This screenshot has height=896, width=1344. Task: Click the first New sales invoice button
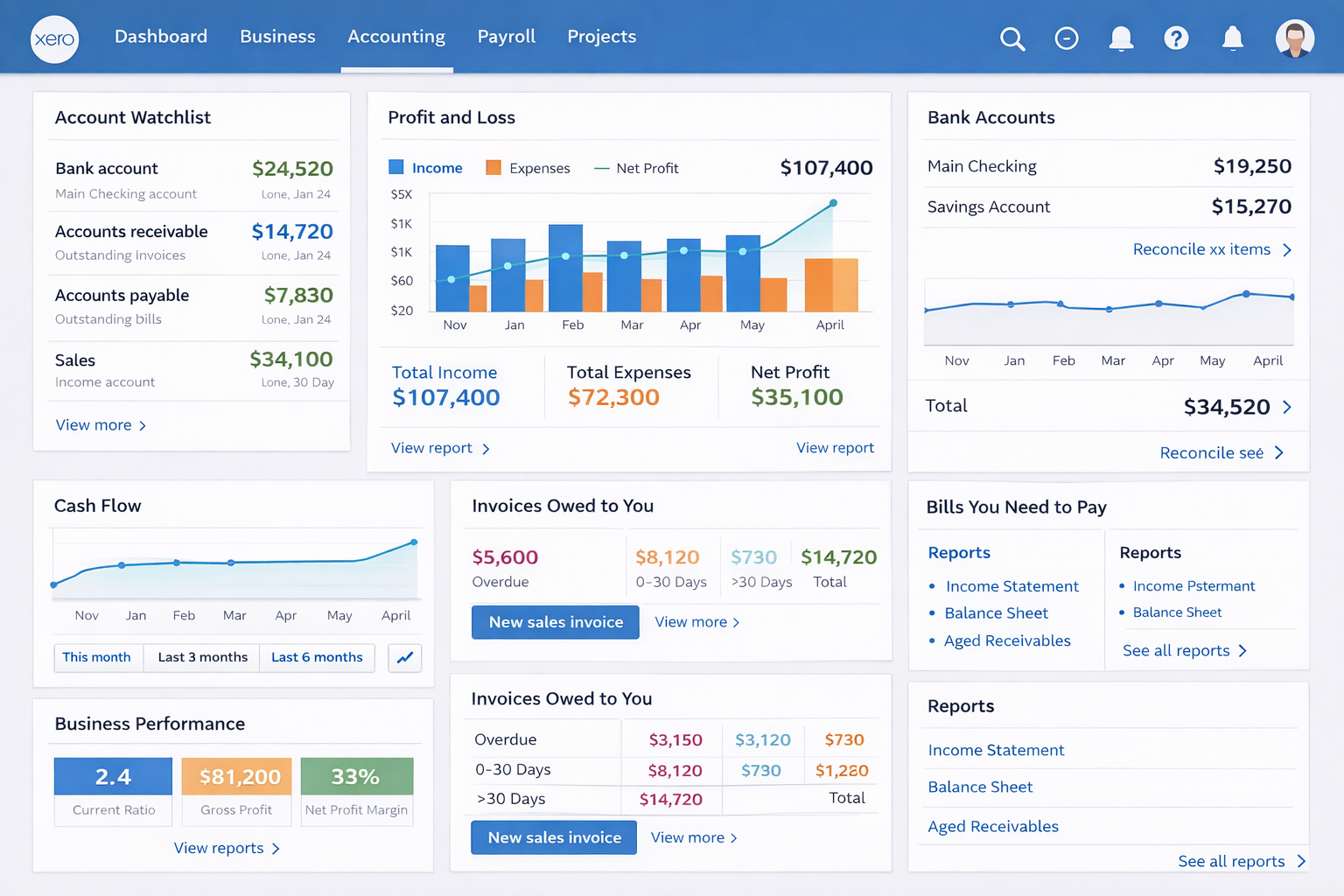[556, 622]
